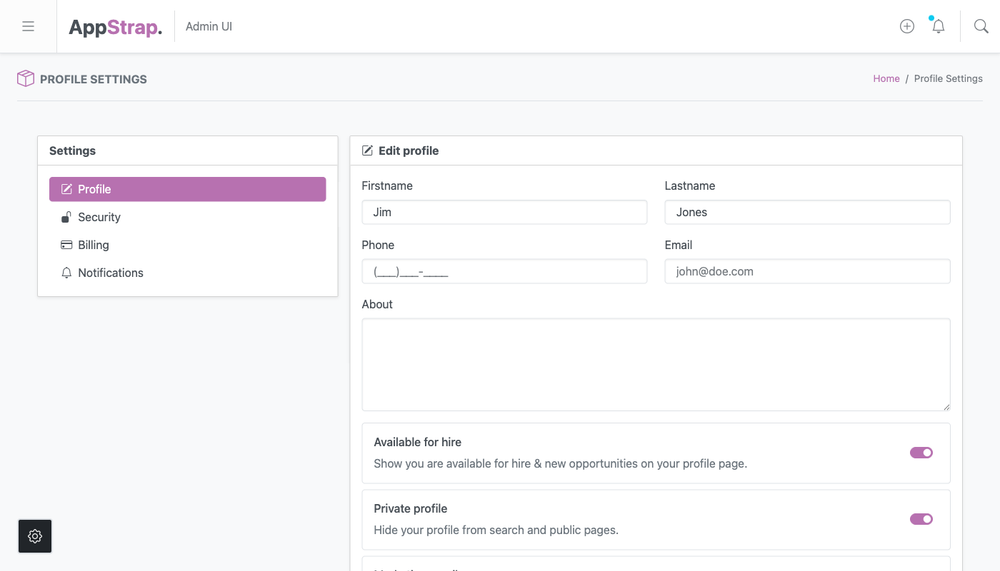This screenshot has width=1000, height=571.
Task: Click the Settings panel heading
Action: (x=72, y=151)
